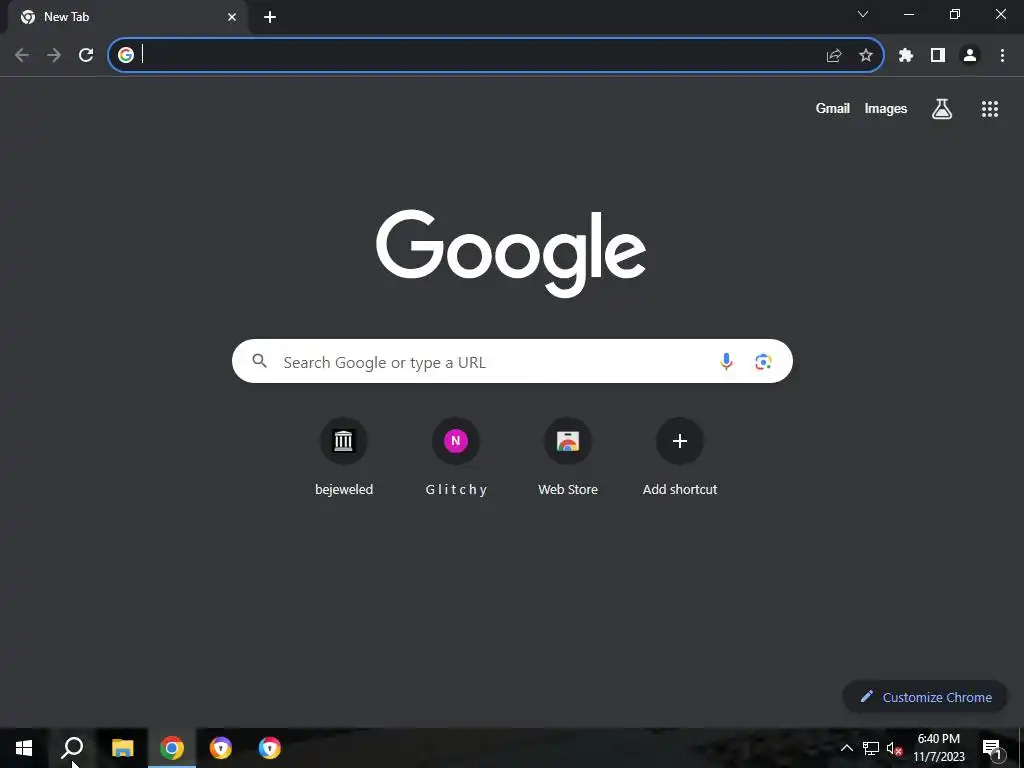Open the clock and date calendar flyout
Image resolution: width=1024 pixels, height=768 pixels.
938,748
